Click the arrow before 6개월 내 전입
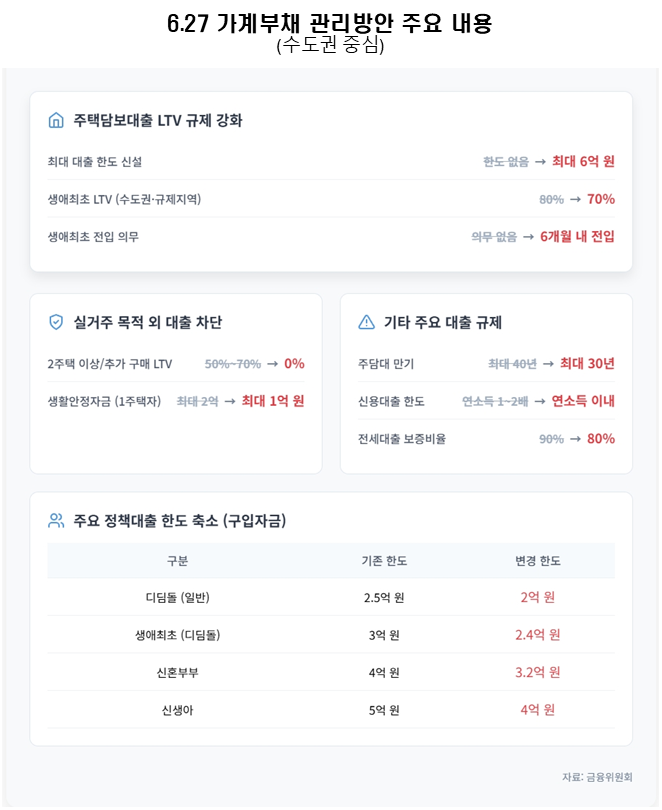This screenshot has width=662, height=810. [x=528, y=237]
